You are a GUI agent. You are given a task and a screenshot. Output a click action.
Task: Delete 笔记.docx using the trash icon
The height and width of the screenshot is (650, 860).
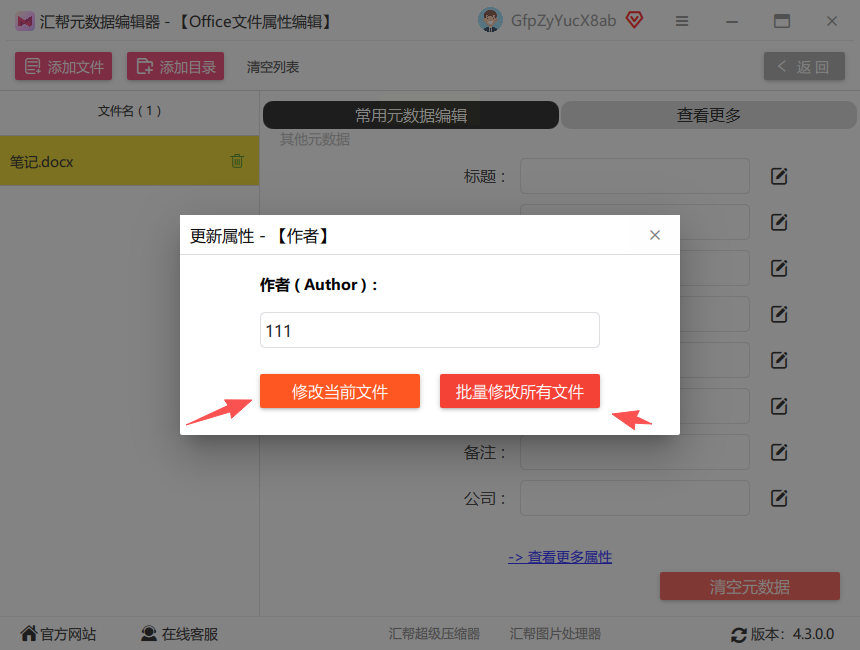237,161
